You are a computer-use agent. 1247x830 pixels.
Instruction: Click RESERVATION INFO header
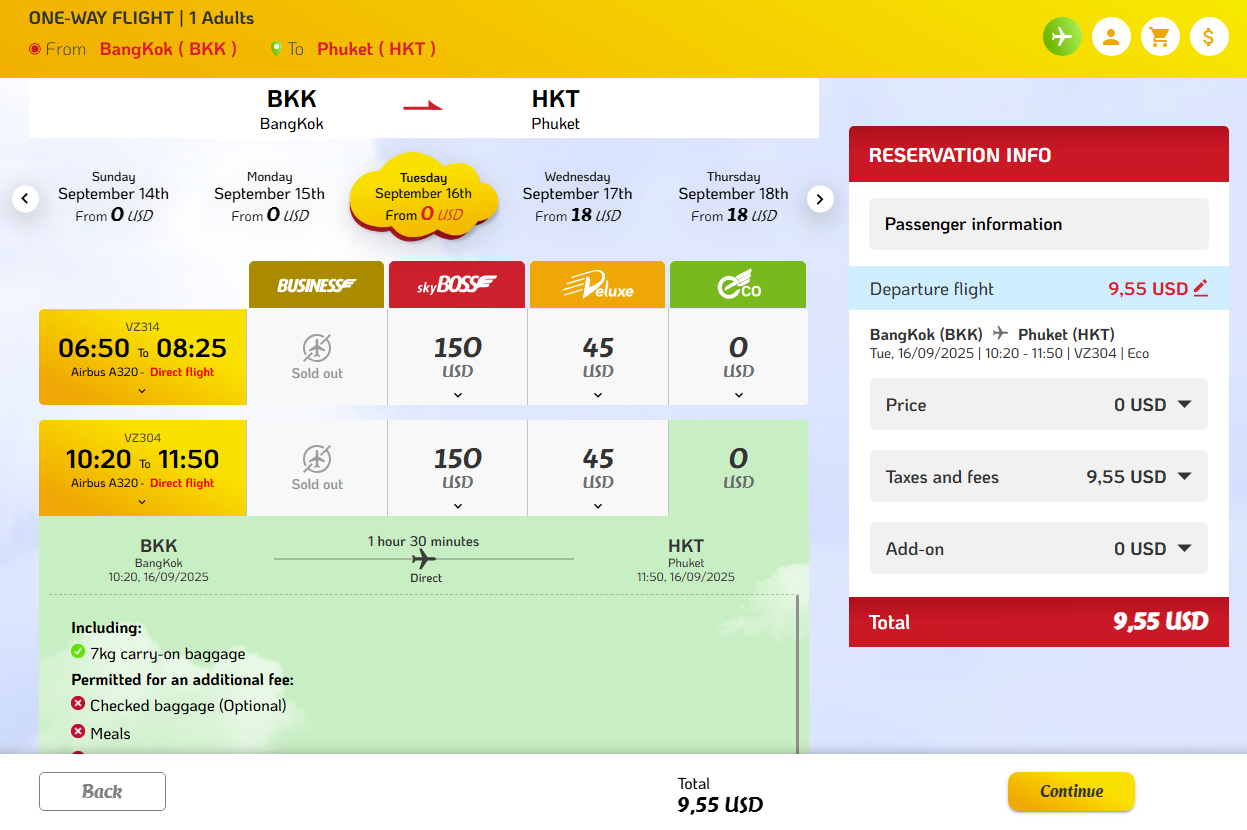tap(1039, 154)
